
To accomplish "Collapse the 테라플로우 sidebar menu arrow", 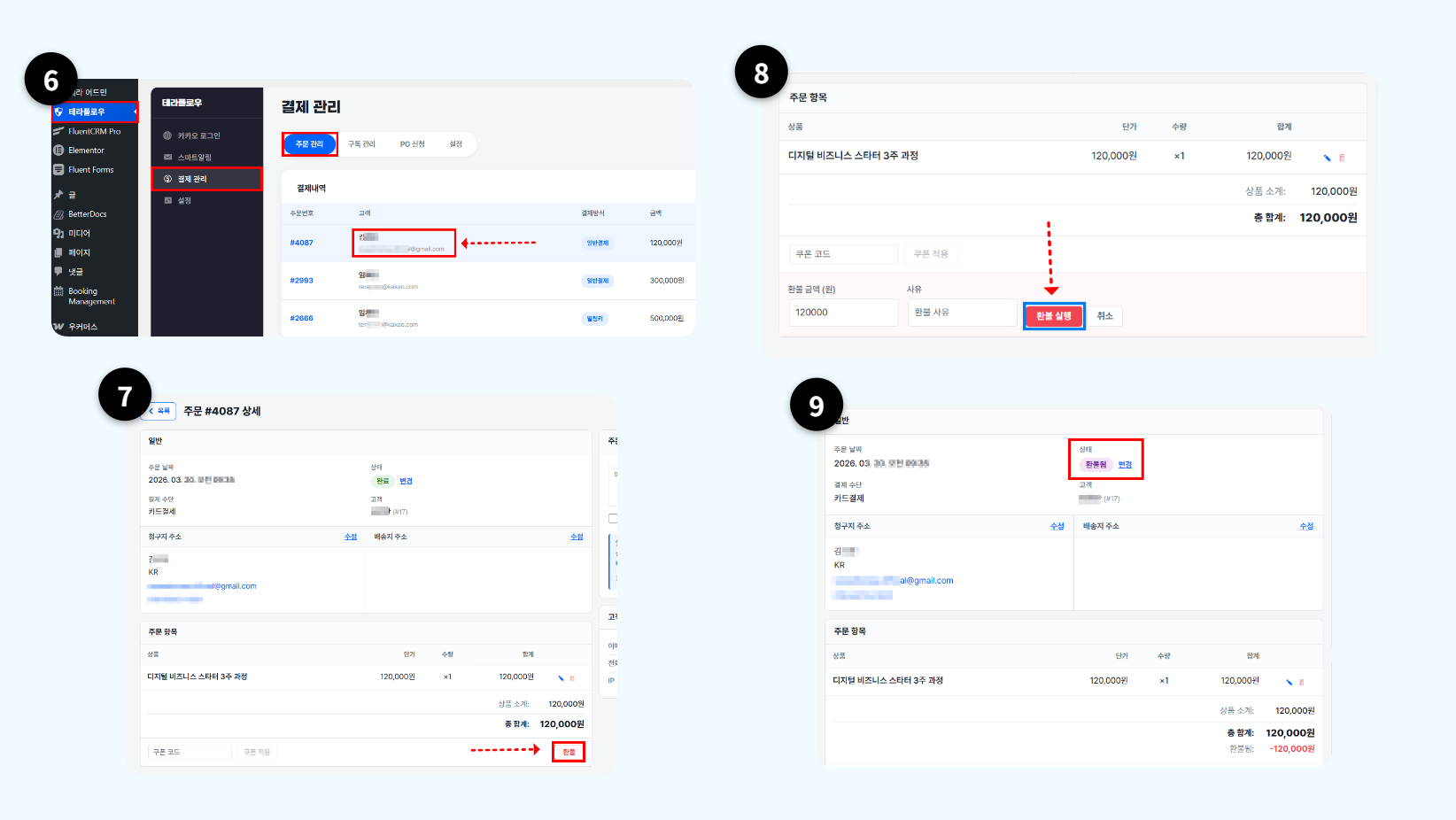I will [x=133, y=112].
